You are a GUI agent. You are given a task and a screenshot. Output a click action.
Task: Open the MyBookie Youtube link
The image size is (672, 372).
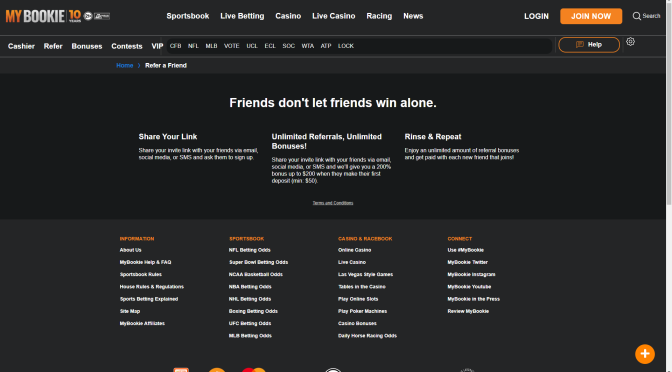point(469,287)
